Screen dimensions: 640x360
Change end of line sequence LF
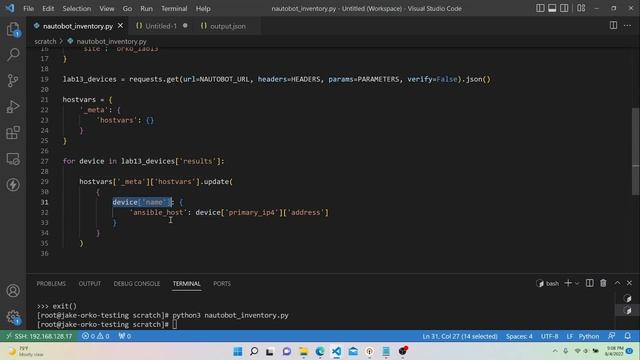570,336
